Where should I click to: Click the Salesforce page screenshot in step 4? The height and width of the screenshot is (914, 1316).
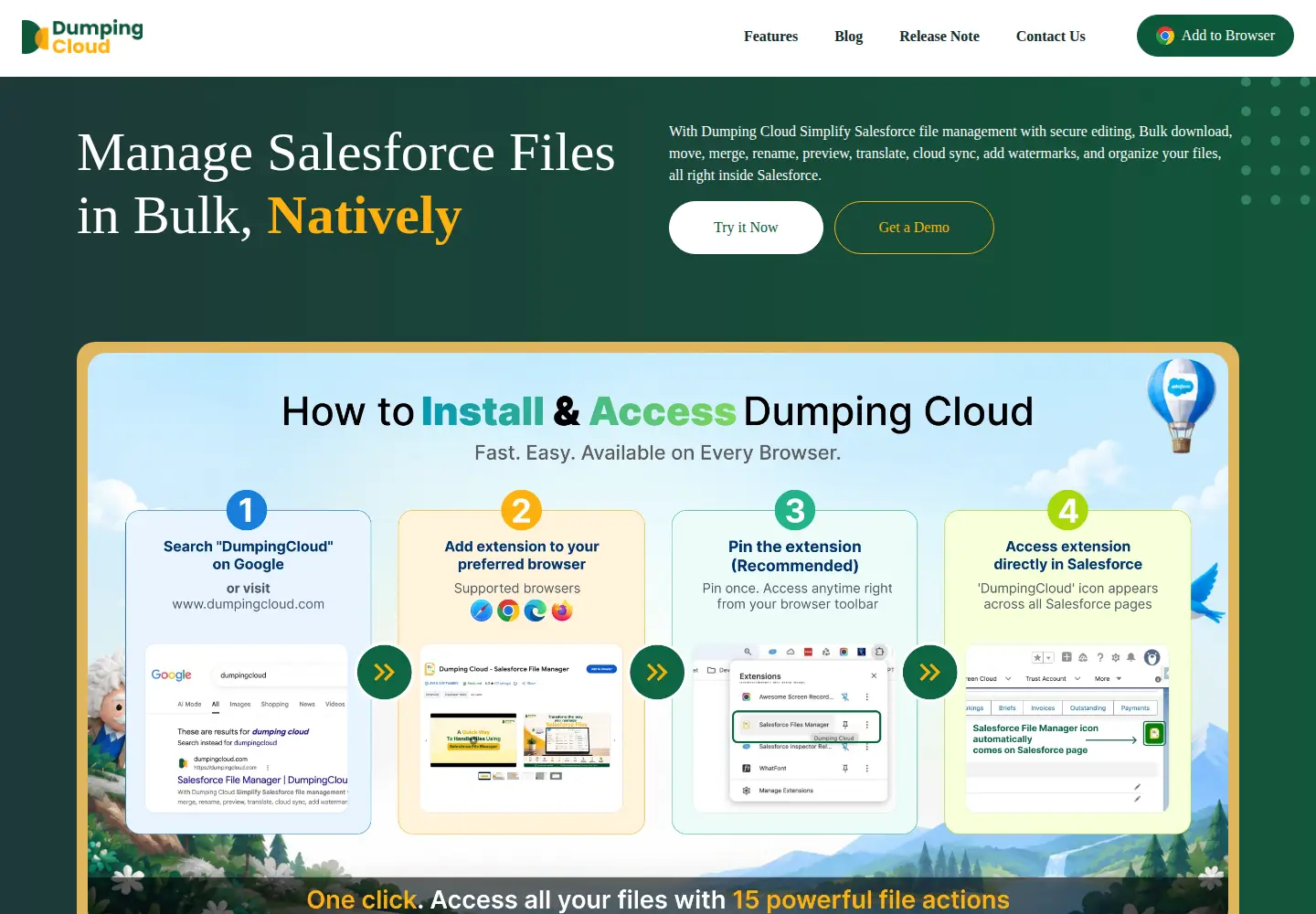(1067, 728)
